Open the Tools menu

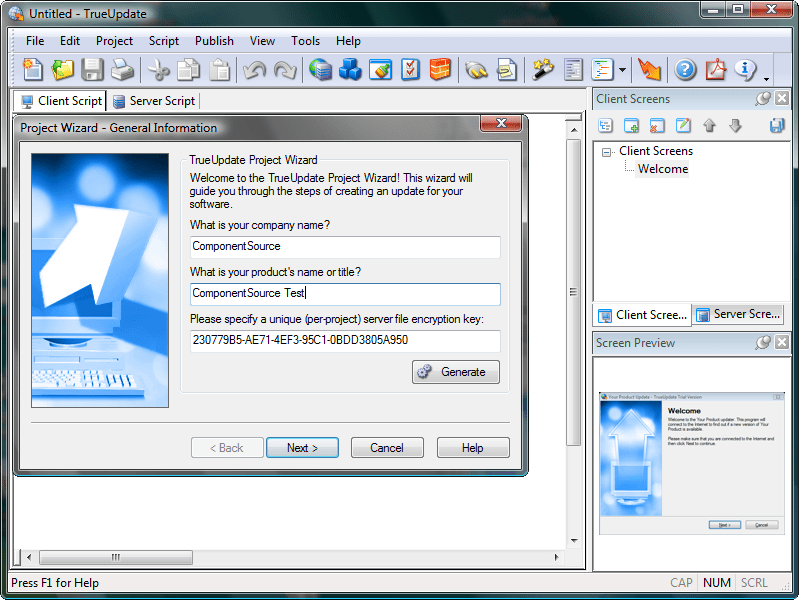305,41
